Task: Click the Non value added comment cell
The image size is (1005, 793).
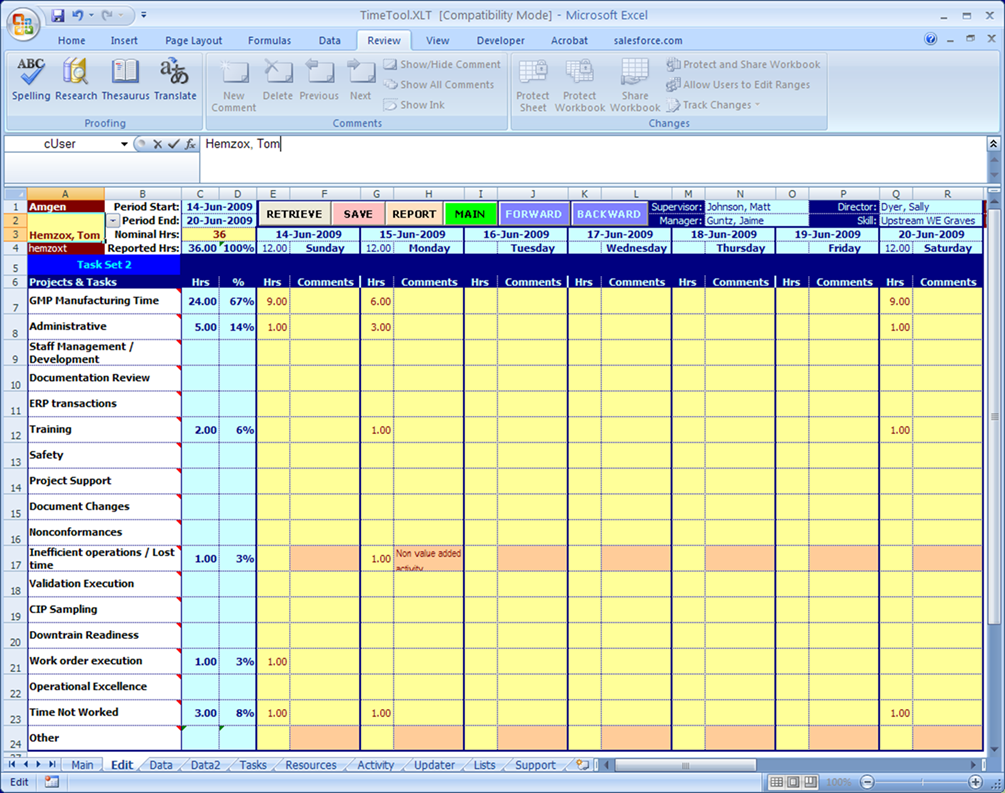Action: pos(428,558)
